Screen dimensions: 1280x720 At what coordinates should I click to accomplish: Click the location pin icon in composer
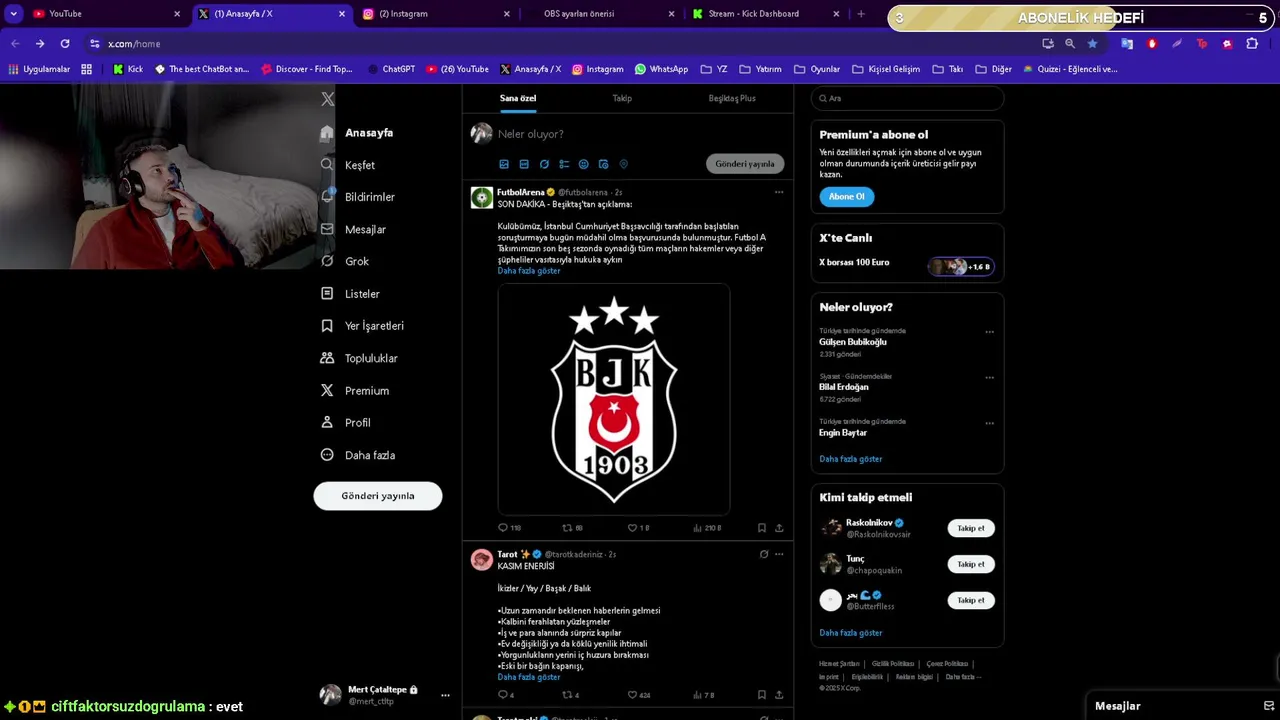[623, 164]
